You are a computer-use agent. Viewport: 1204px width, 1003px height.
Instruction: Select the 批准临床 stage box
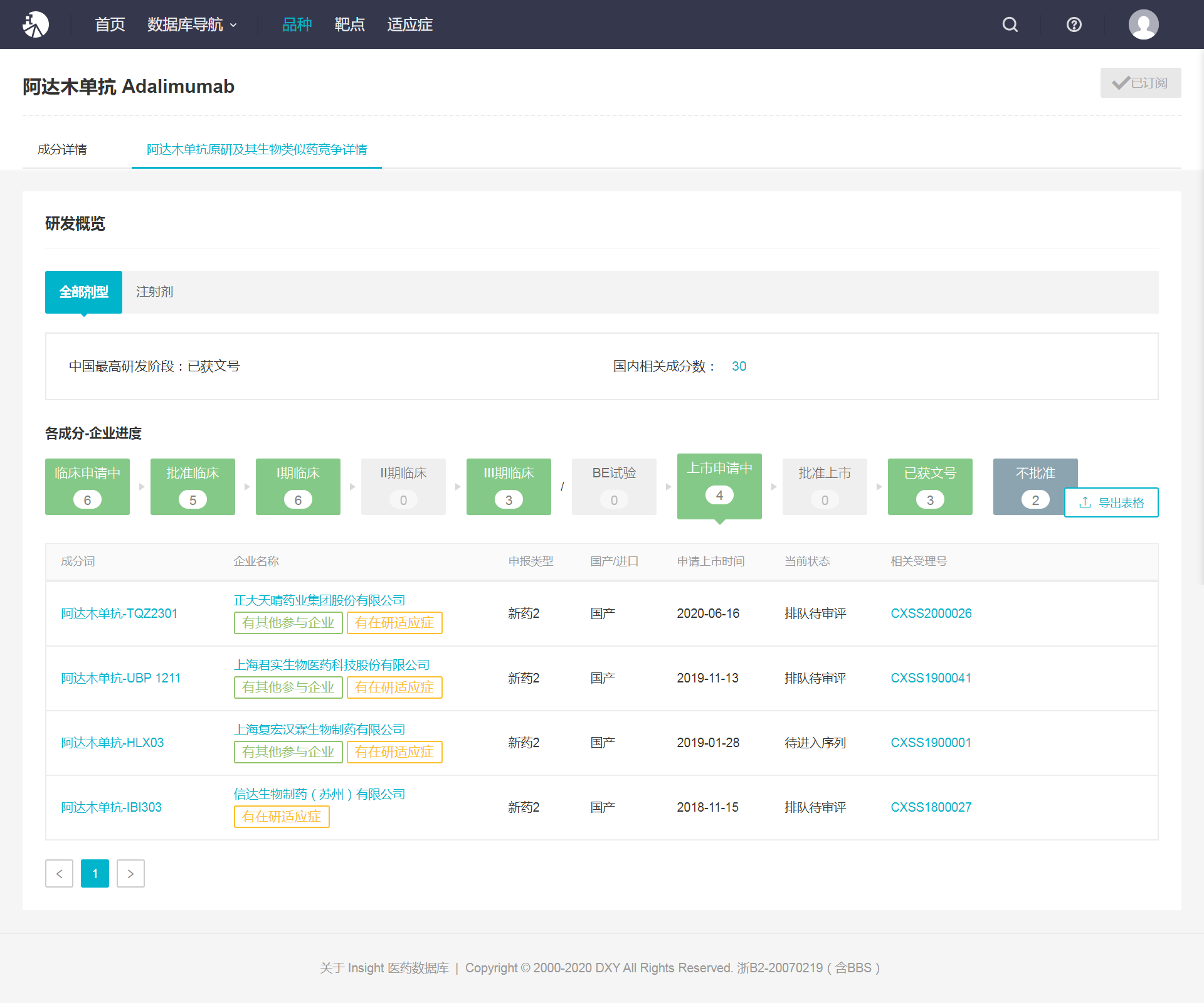pos(193,487)
